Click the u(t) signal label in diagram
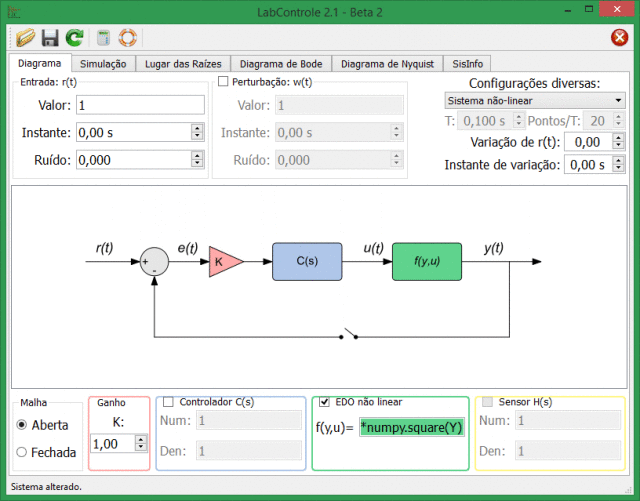 click(x=373, y=247)
